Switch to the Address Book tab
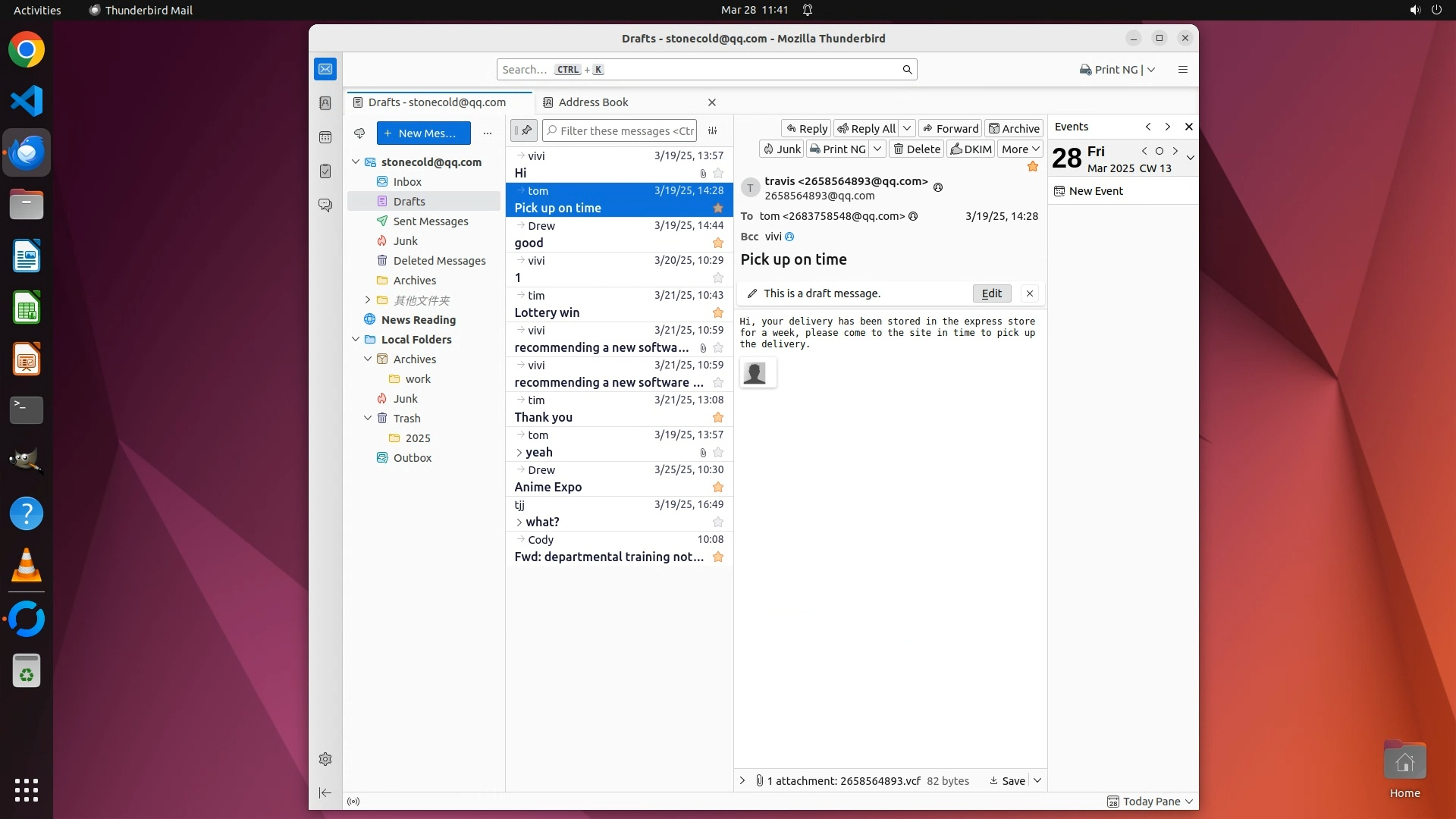 pos(593,102)
